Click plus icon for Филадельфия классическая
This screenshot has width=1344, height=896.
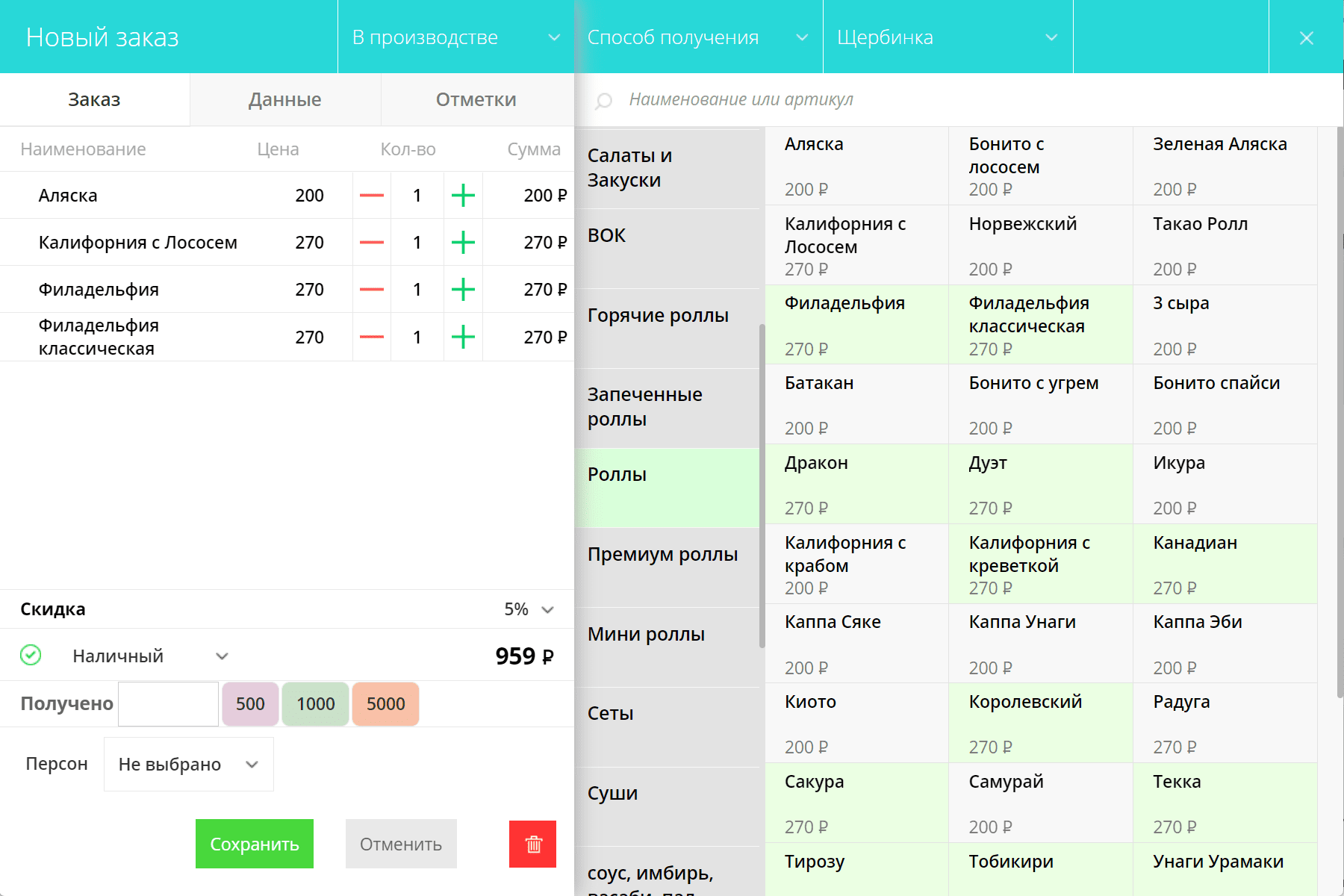(463, 337)
